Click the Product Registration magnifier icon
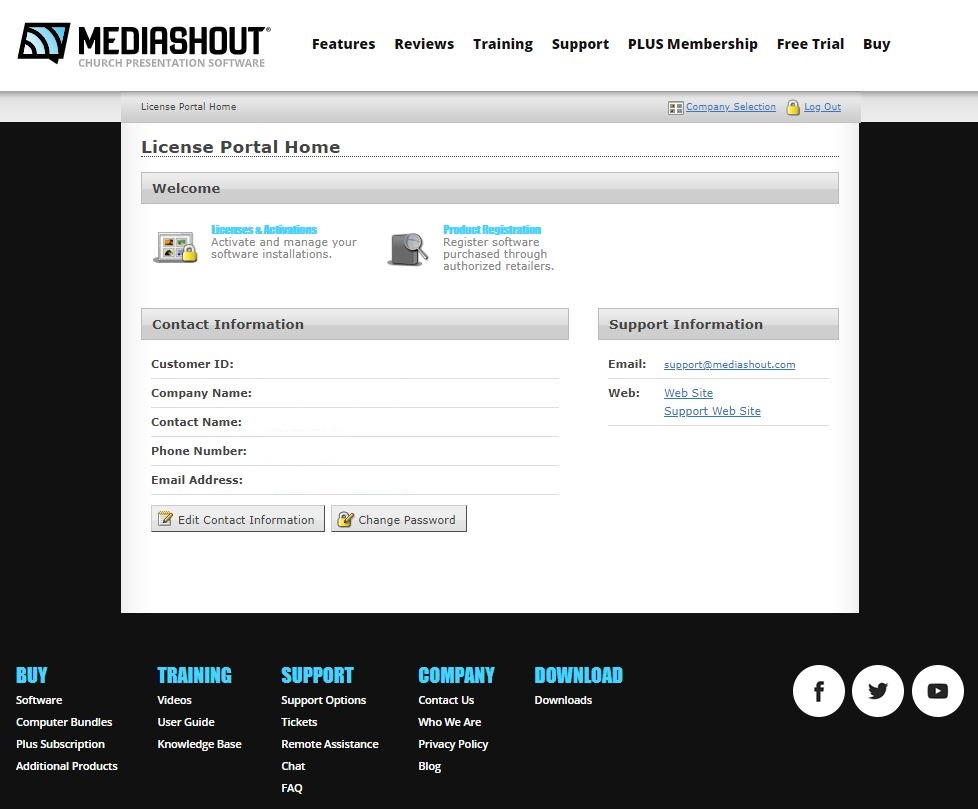Image resolution: width=978 pixels, height=809 pixels. click(409, 249)
